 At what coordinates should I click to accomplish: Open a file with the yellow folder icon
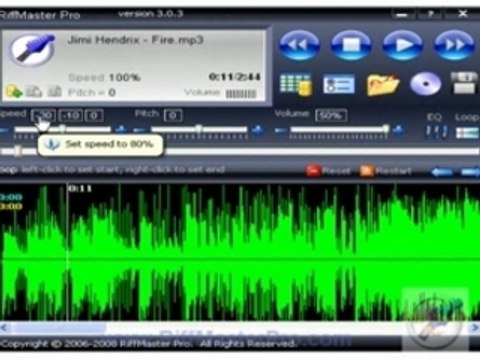tap(383, 84)
